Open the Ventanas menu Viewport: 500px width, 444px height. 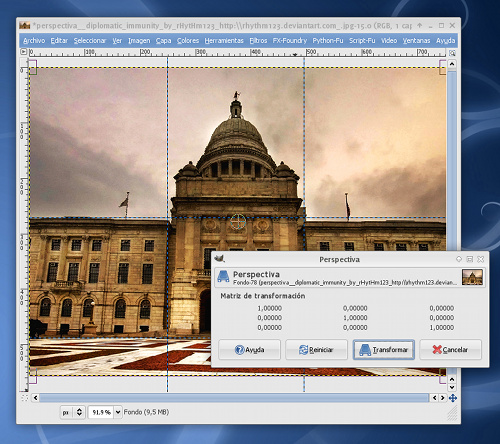click(x=416, y=41)
